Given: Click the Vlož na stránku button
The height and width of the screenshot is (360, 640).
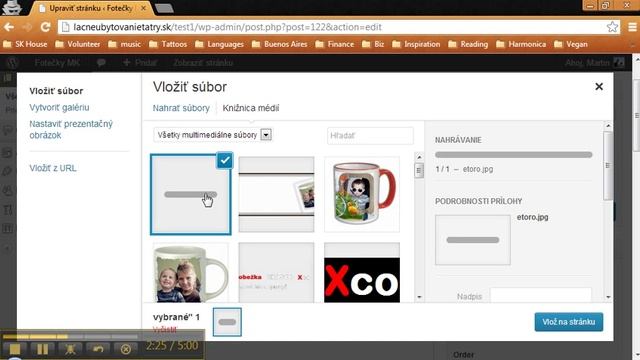Looking at the screenshot, I should click(569, 322).
